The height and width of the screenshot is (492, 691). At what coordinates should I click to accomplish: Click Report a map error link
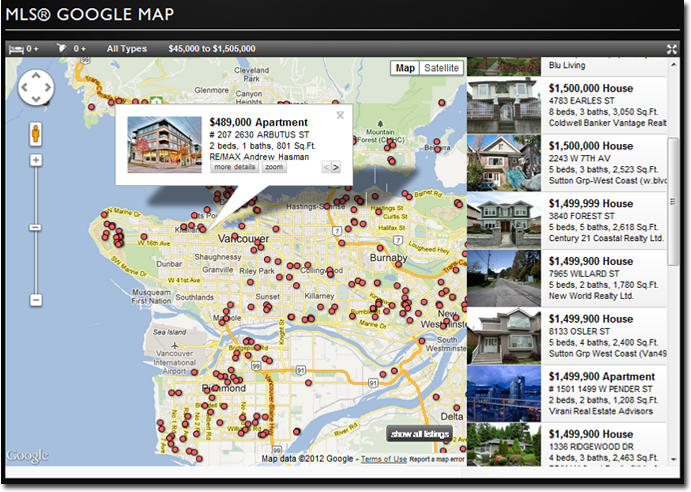(x=437, y=459)
